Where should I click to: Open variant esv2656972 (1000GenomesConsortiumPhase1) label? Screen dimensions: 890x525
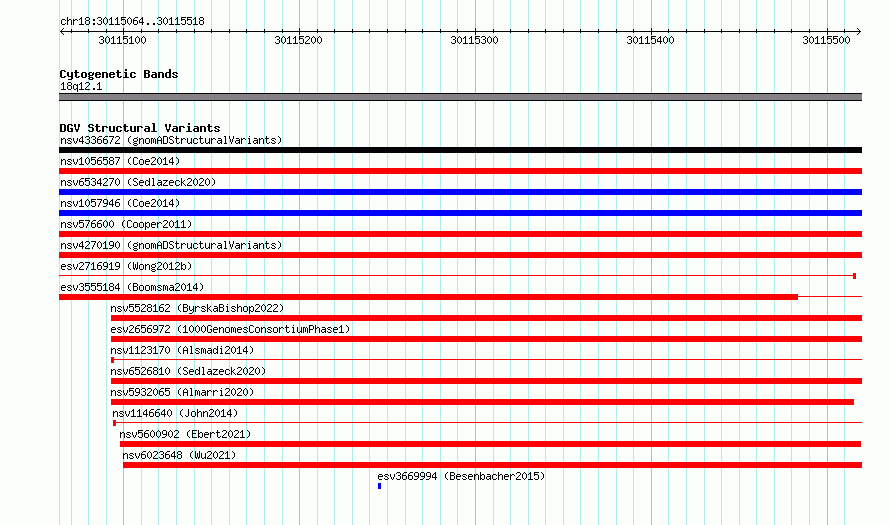coord(230,329)
